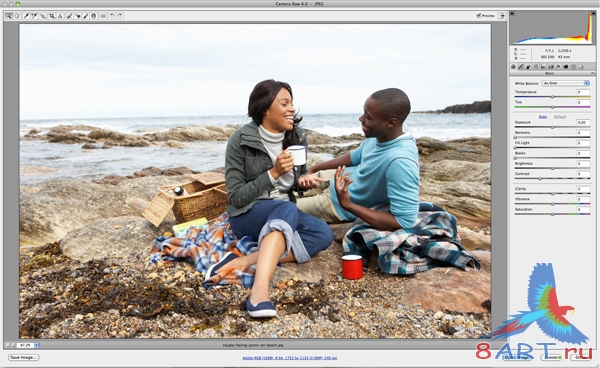
Task: Switch to the Basic panel tab icon
Action: tap(513, 67)
